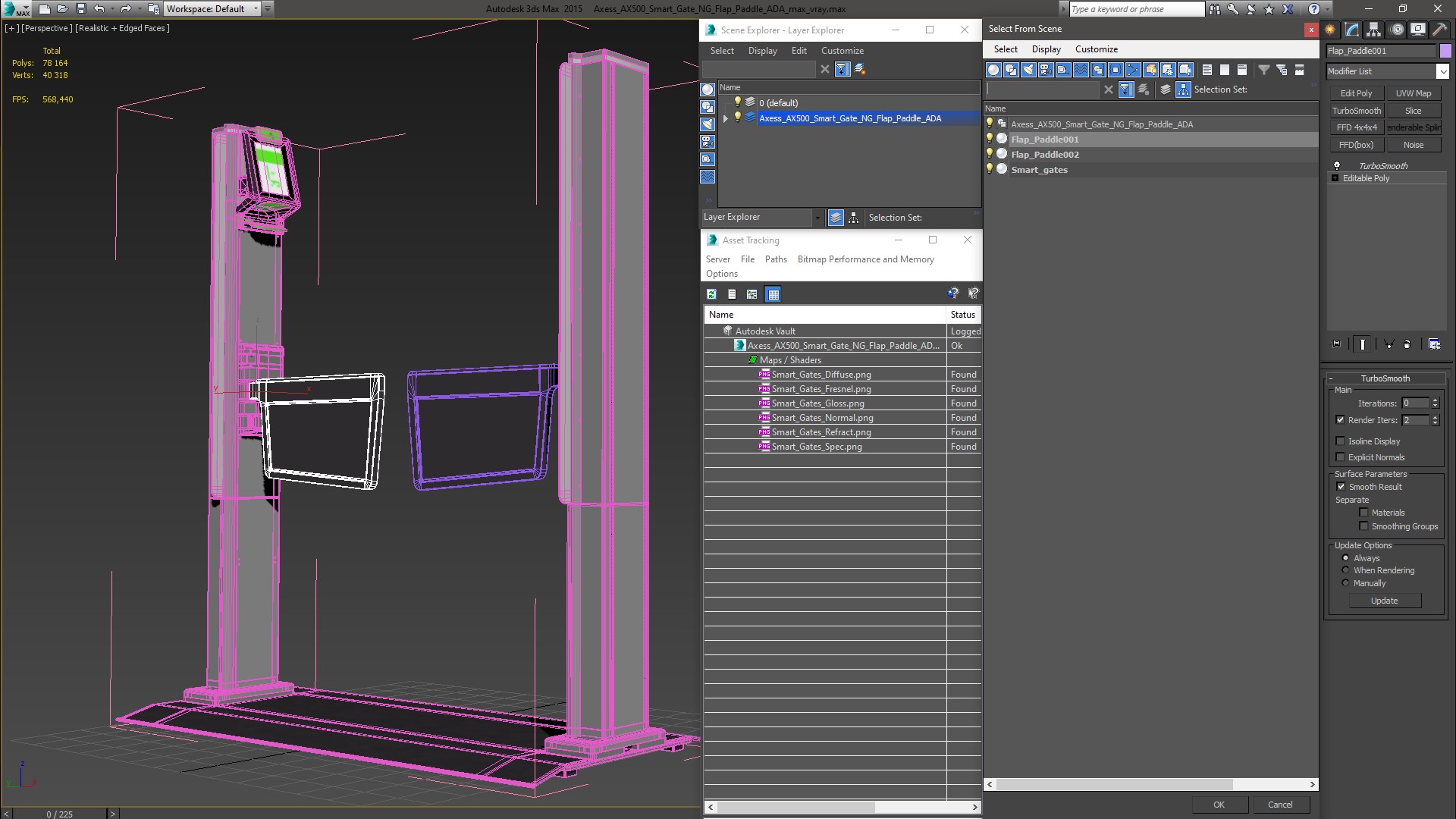The width and height of the screenshot is (1456, 819).
Task: Toggle TurboSmooth modifier bulb in stack
Action: tap(1337, 165)
